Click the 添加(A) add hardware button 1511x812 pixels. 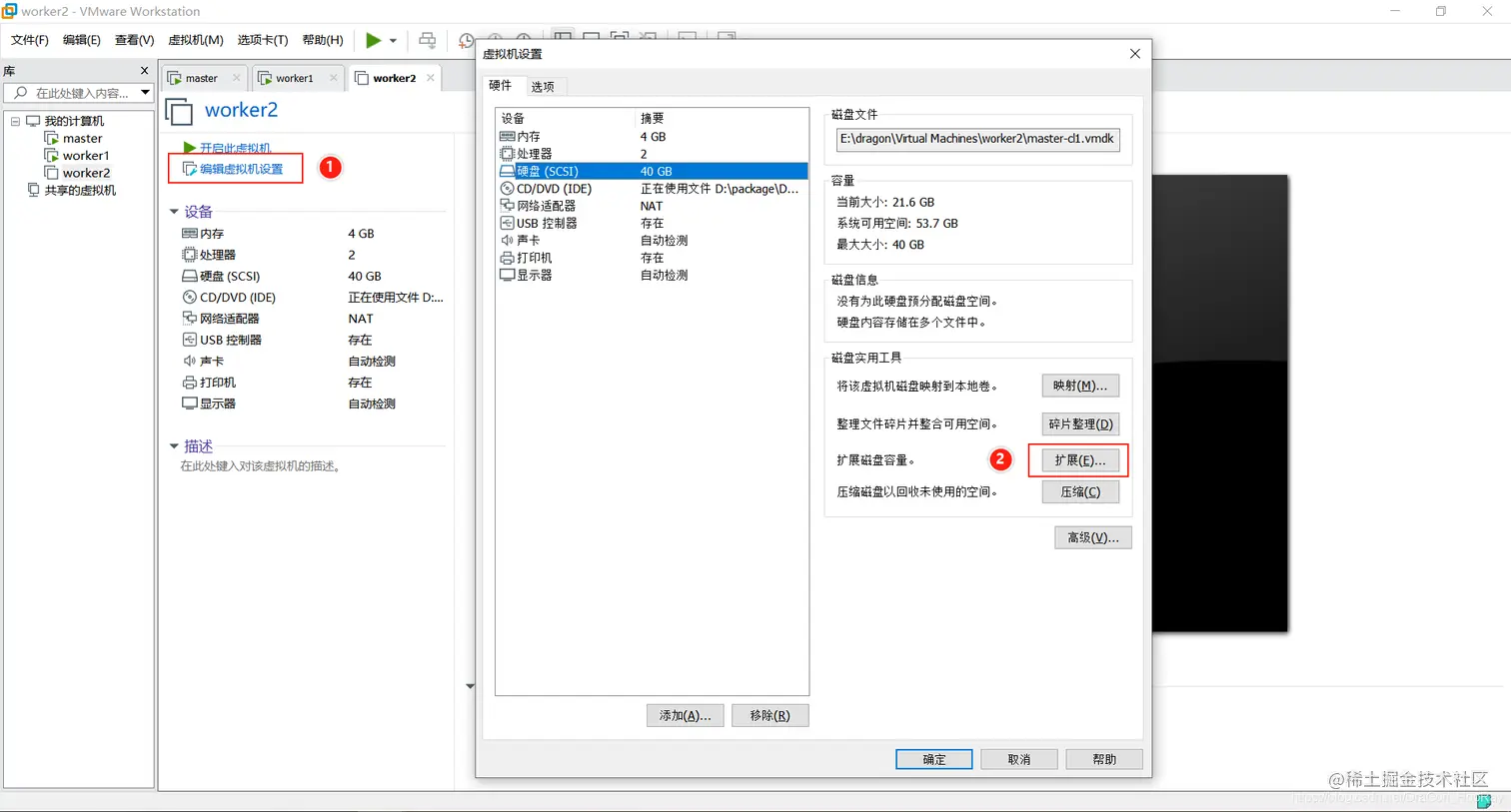coord(685,715)
